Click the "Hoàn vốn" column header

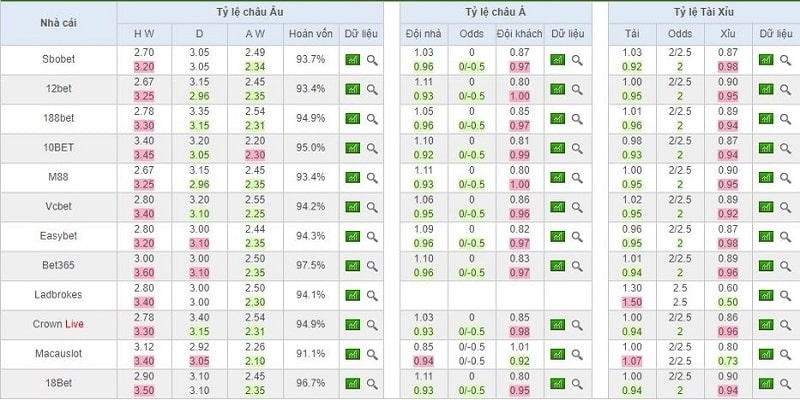coord(309,33)
